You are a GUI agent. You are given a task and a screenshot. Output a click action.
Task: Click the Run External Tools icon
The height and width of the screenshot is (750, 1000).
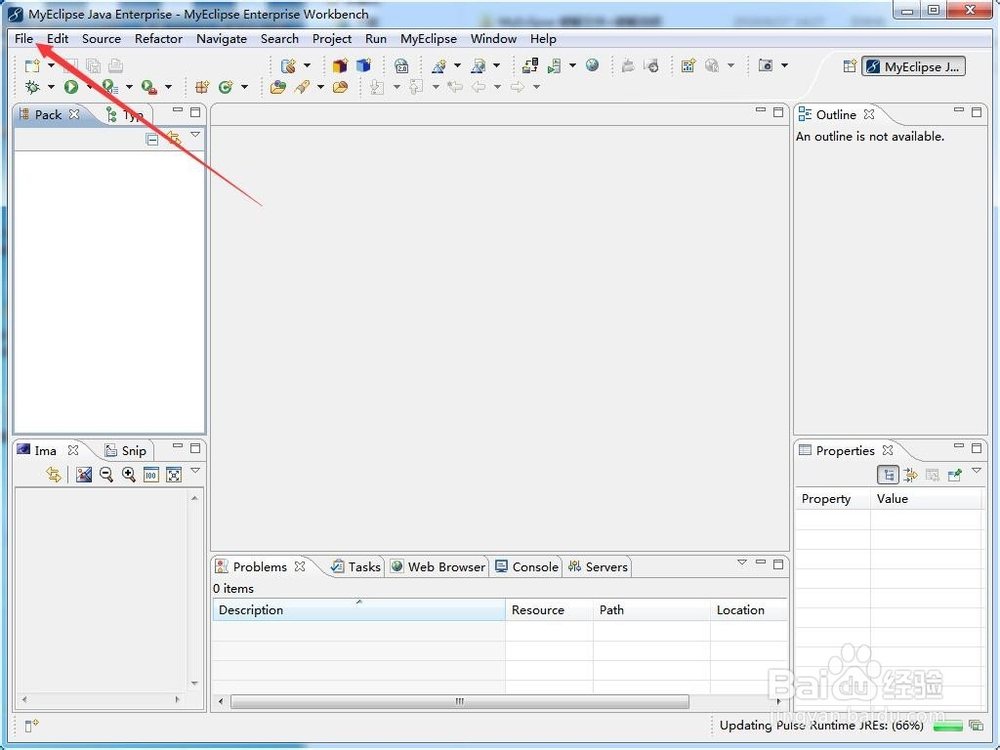(149, 87)
